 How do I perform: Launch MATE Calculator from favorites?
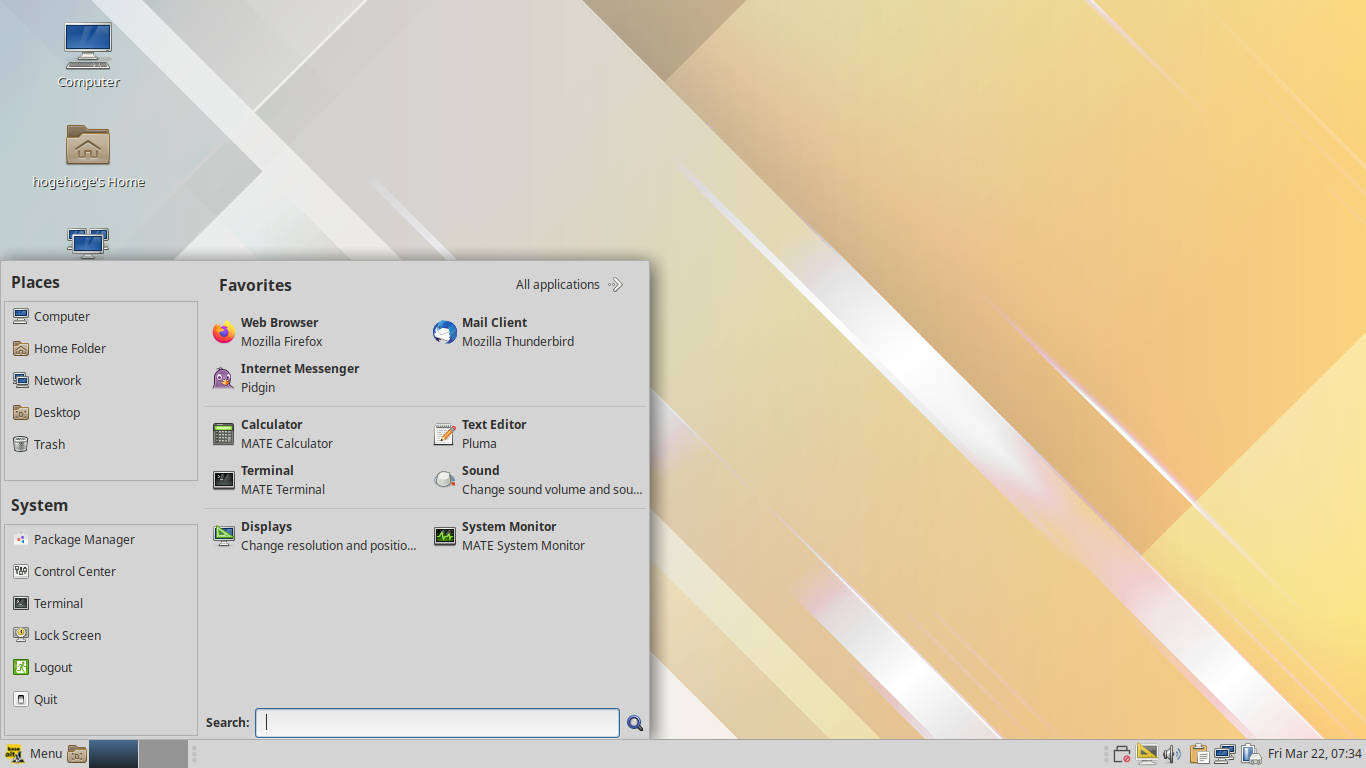[x=316, y=434]
